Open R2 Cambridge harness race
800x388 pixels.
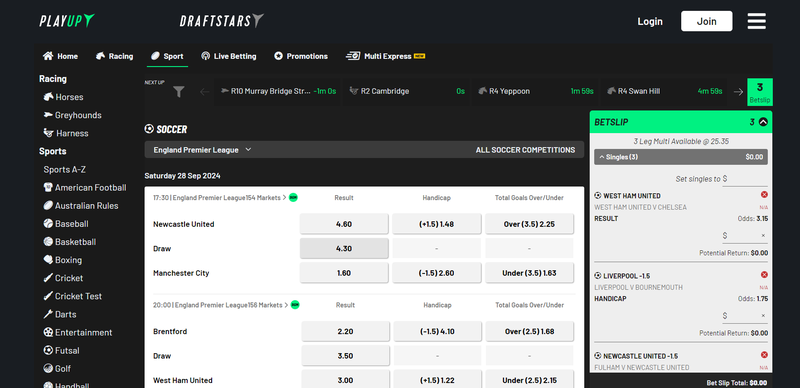click(407, 91)
